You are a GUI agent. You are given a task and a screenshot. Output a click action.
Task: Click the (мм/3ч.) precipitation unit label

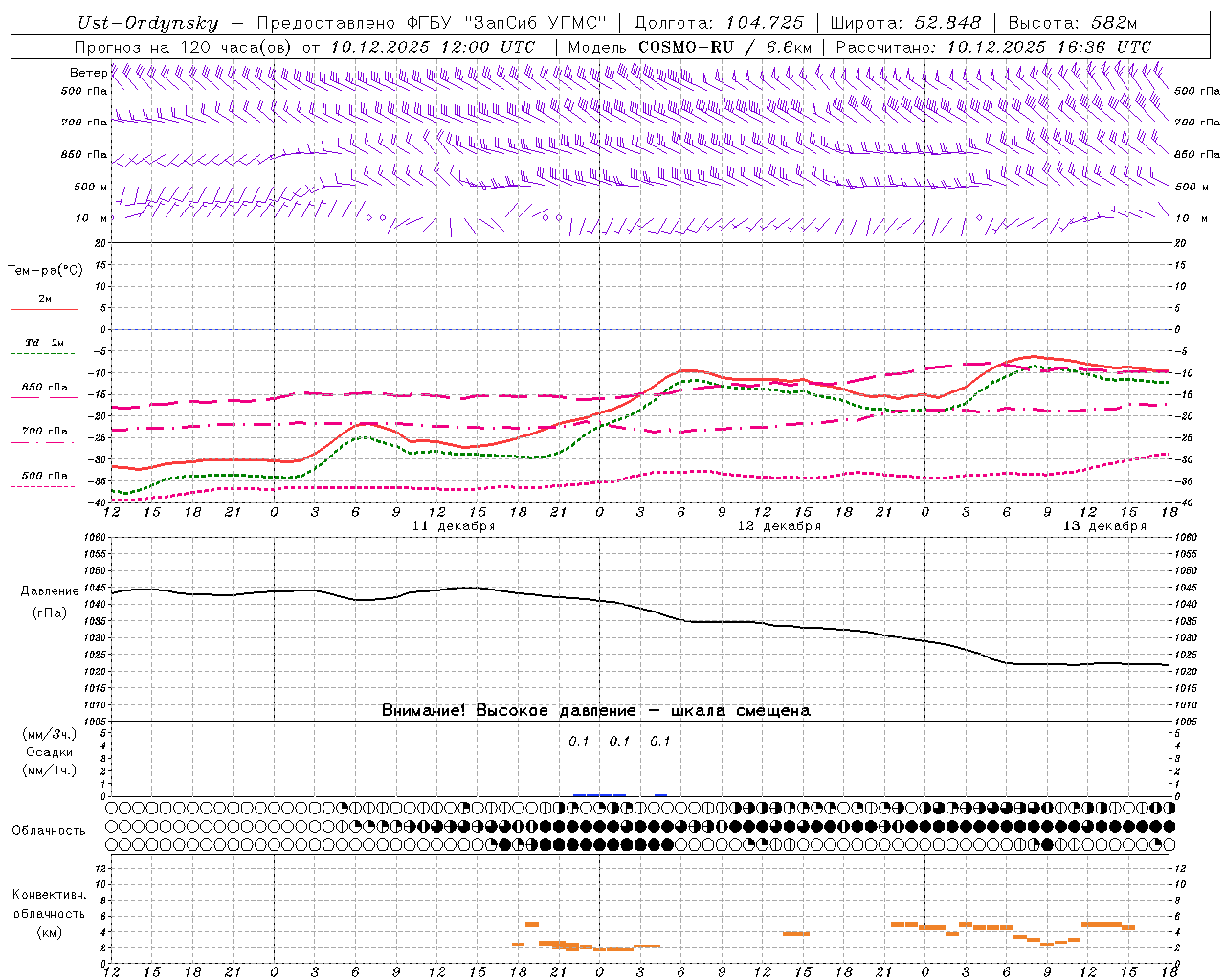(49, 734)
